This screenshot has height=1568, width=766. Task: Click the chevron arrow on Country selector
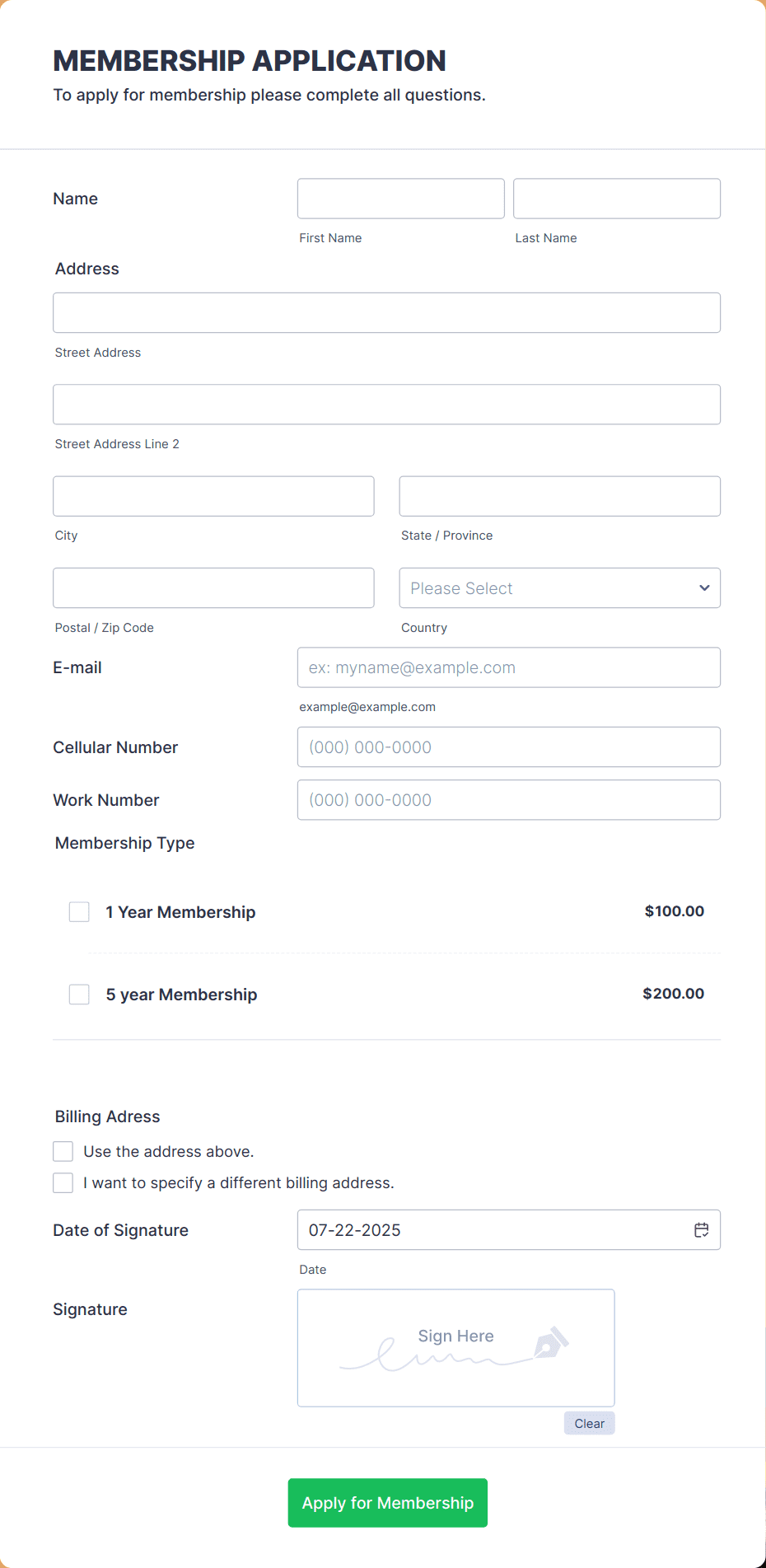(x=704, y=587)
